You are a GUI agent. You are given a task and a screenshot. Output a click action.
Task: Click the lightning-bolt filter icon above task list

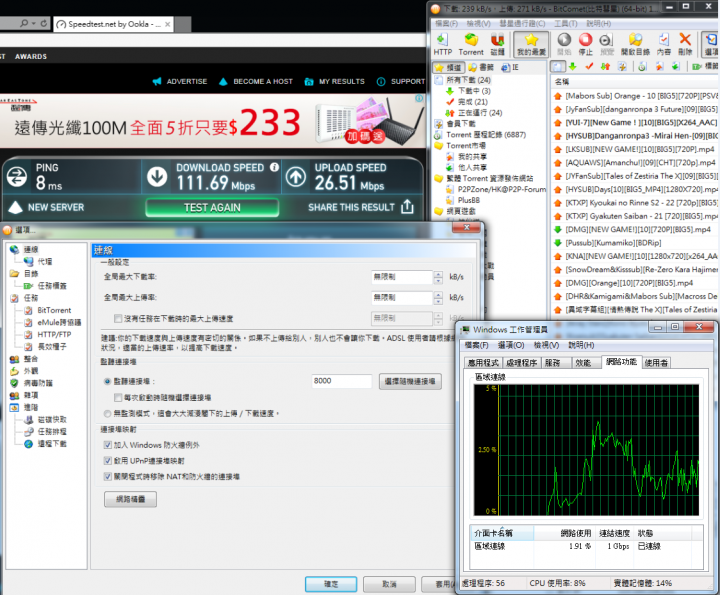click(x=622, y=67)
